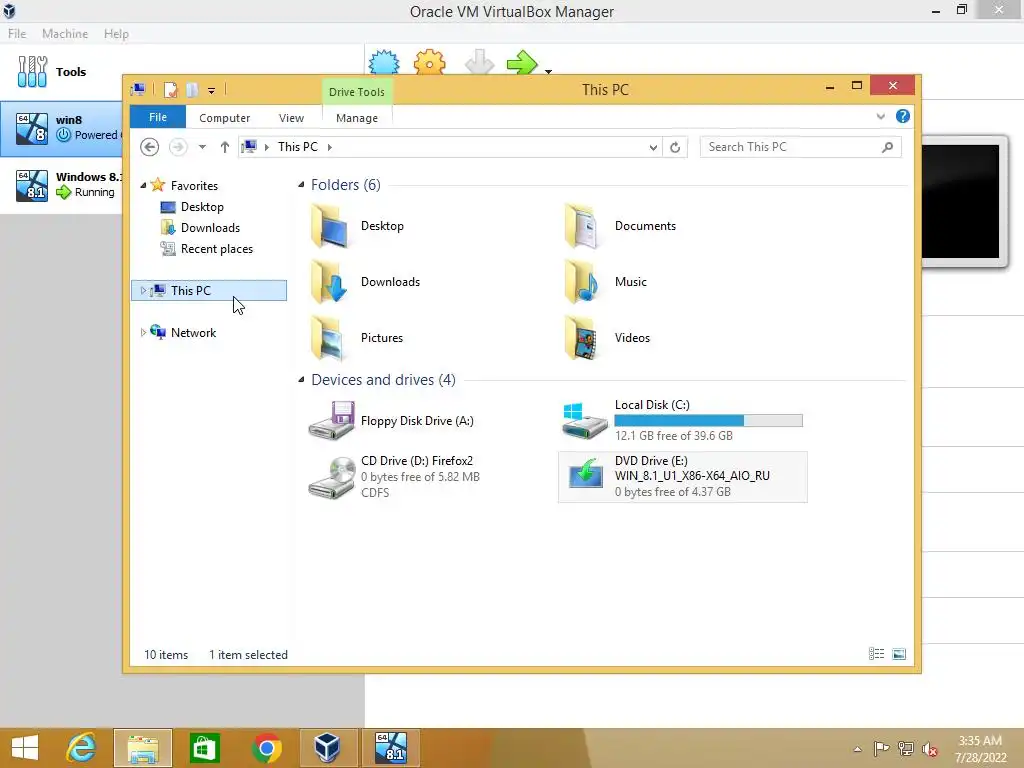Select the Music folder icon
Screen dimensions: 1024x768
tap(582, 281)
